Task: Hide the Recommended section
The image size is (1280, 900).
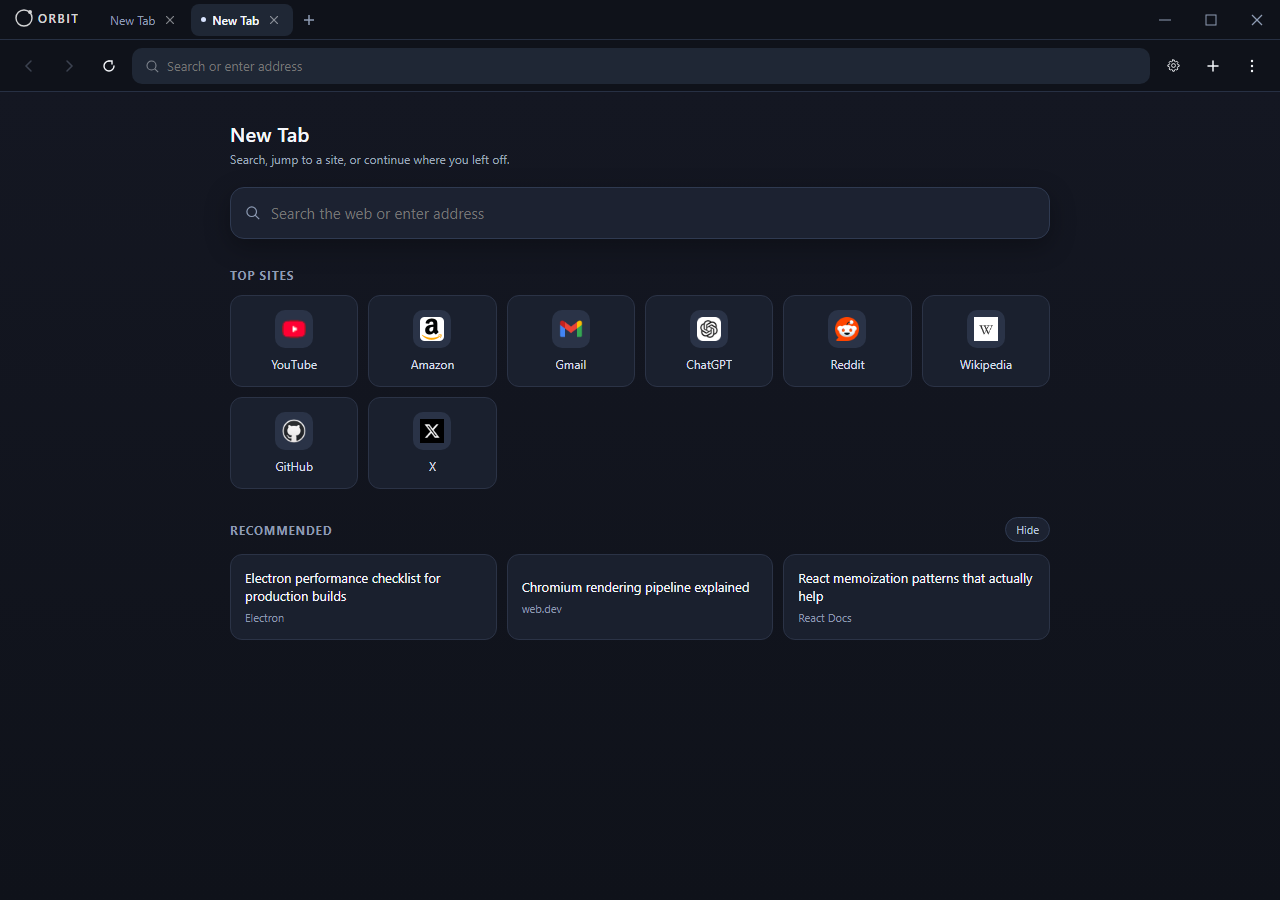Action: (1027, 530)
